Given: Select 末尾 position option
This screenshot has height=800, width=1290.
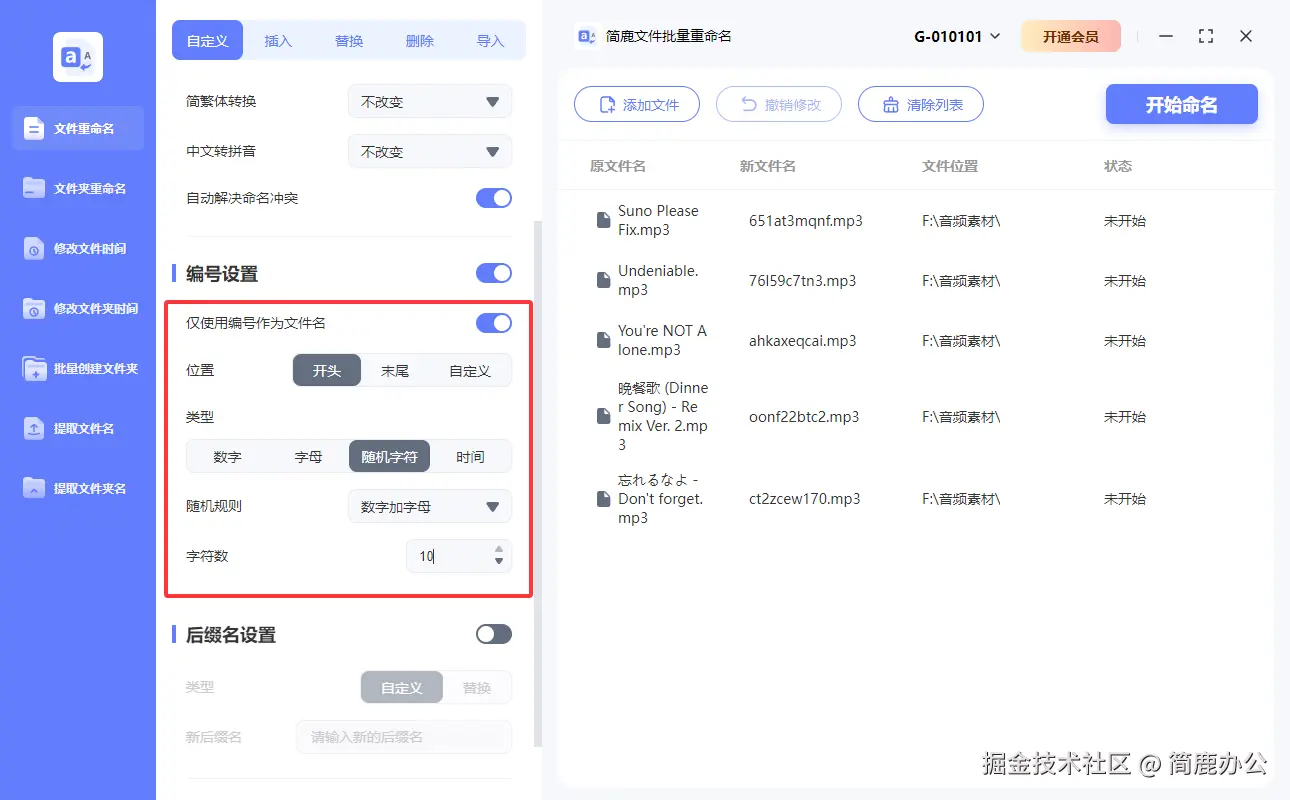Looking at the screenshot, I should click(x=395, y=370).
